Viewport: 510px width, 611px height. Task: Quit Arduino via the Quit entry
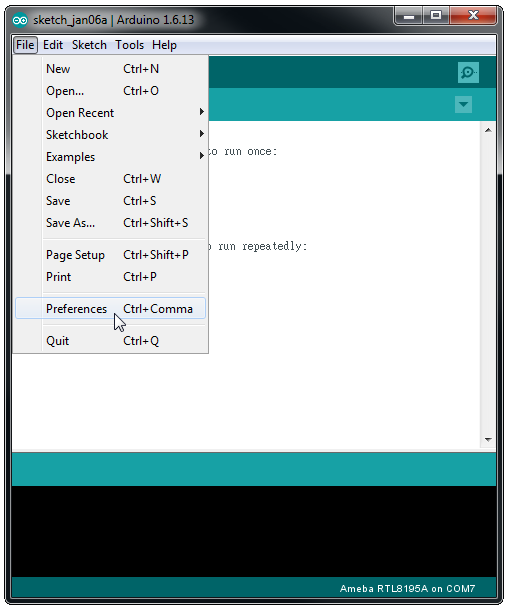110,341
